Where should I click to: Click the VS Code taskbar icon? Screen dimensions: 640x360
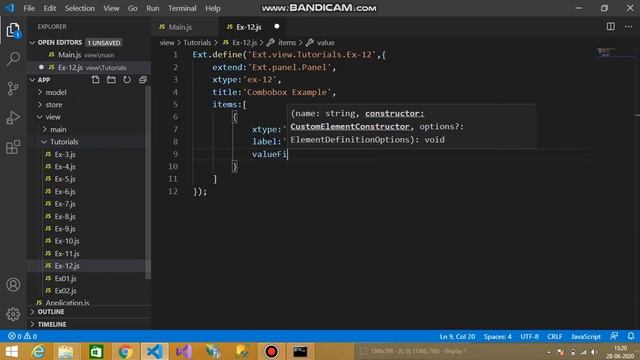coord(155,352)
